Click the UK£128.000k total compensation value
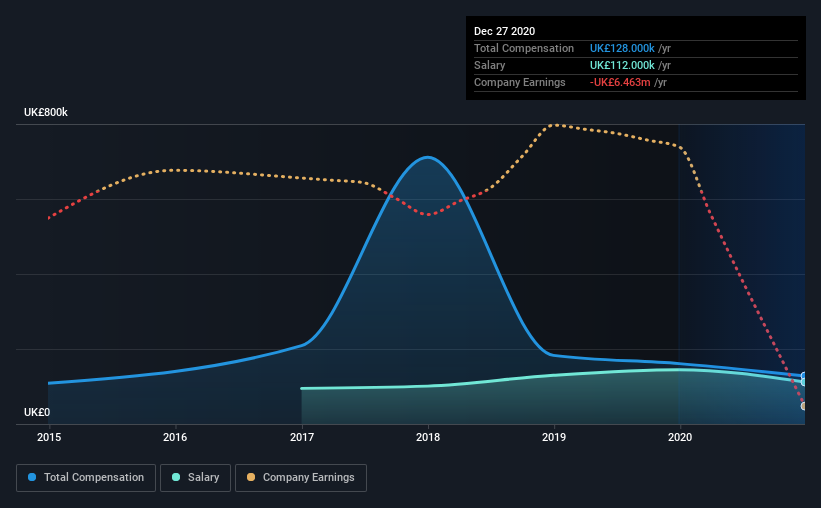The image size is (821, 508). 622,48
